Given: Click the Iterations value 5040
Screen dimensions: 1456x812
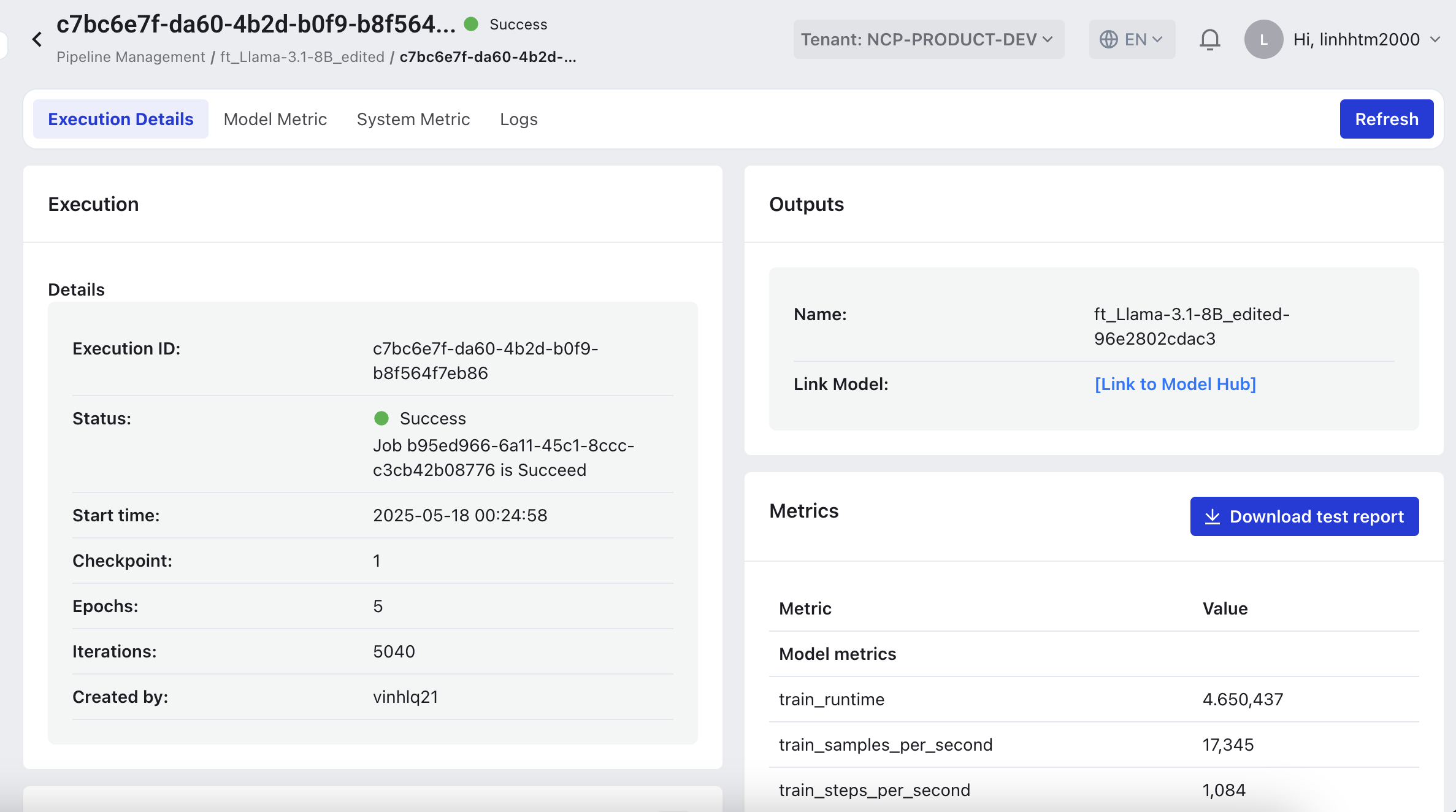Looking at the screenshot, I should click(394, 651).
